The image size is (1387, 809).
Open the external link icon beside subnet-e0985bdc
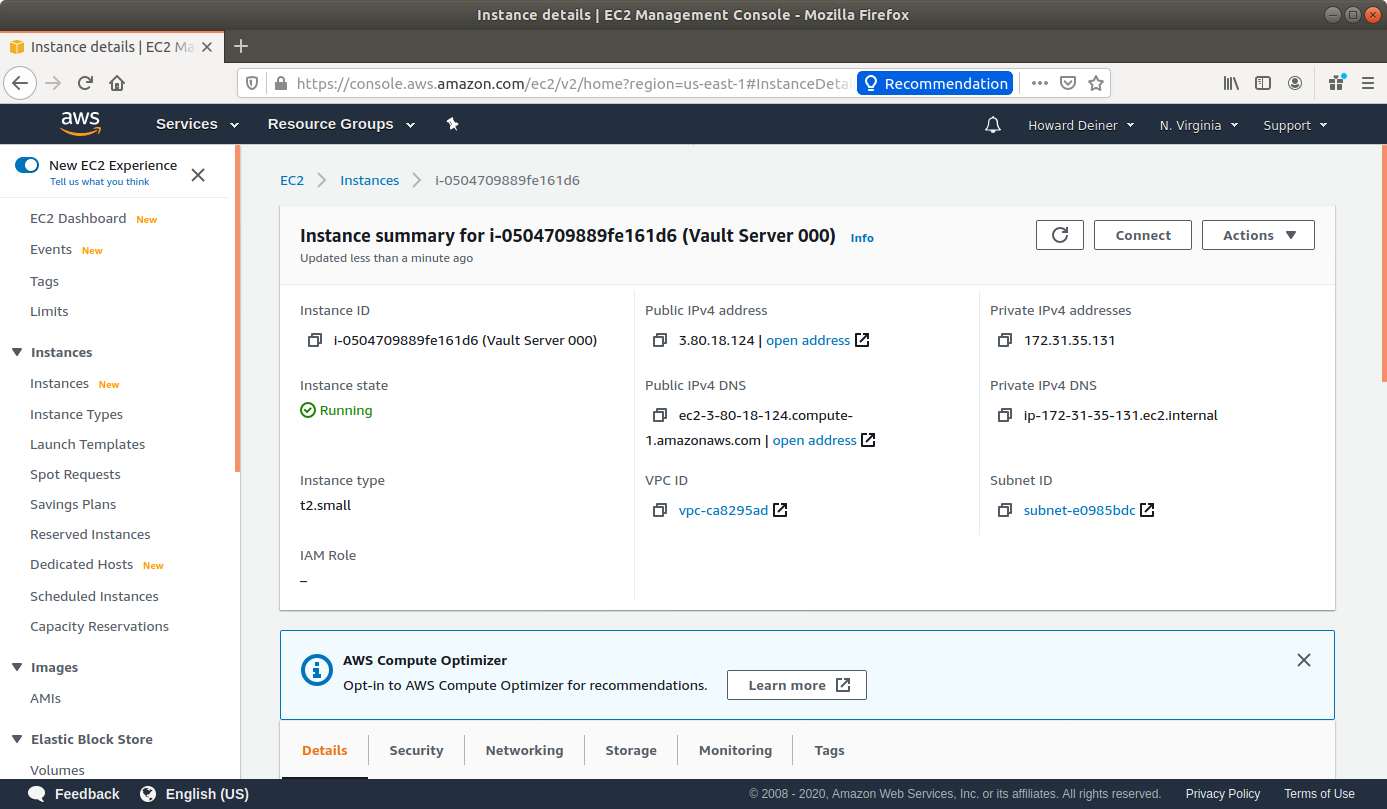[x=1147, y=510]
